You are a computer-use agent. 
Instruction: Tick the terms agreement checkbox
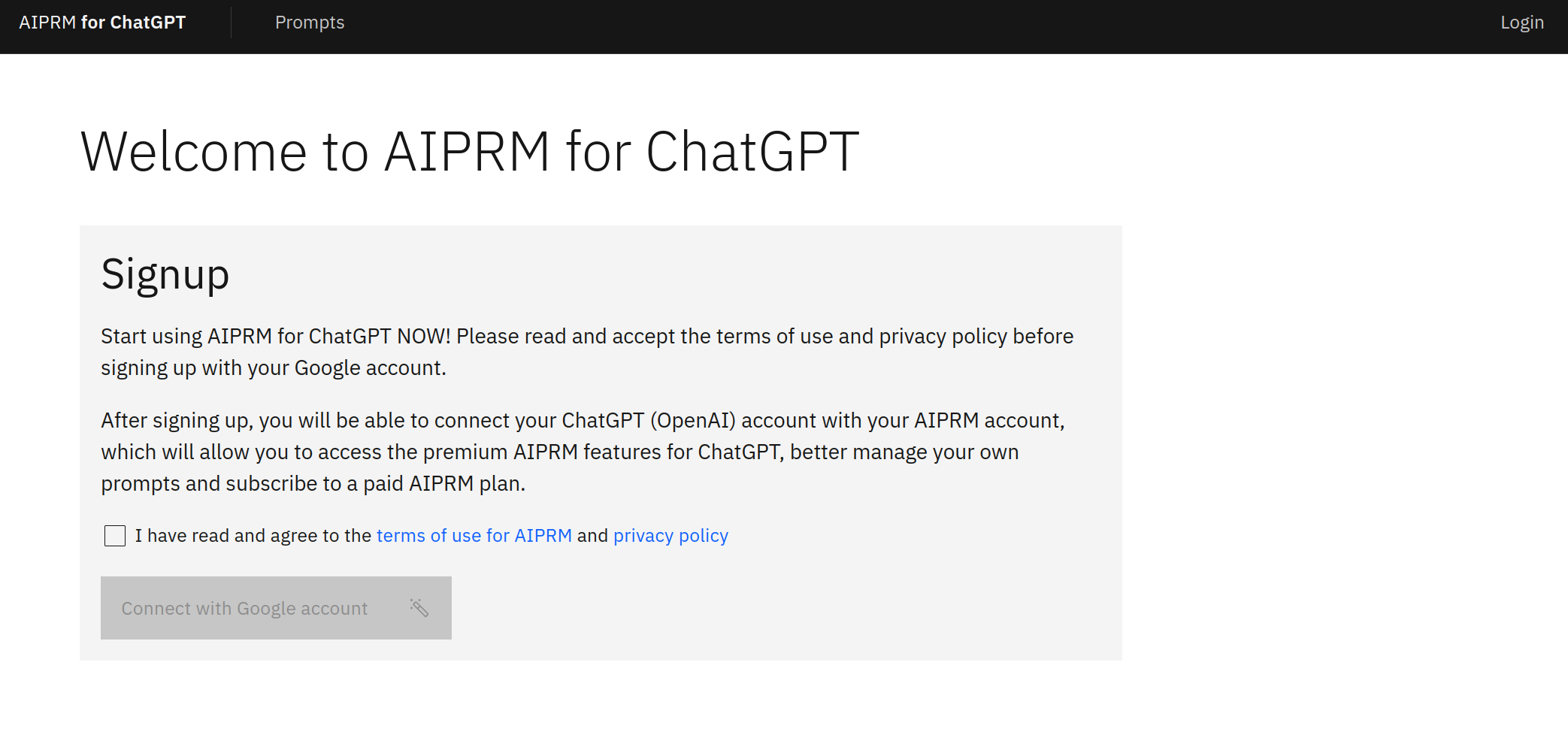(115, 536)
